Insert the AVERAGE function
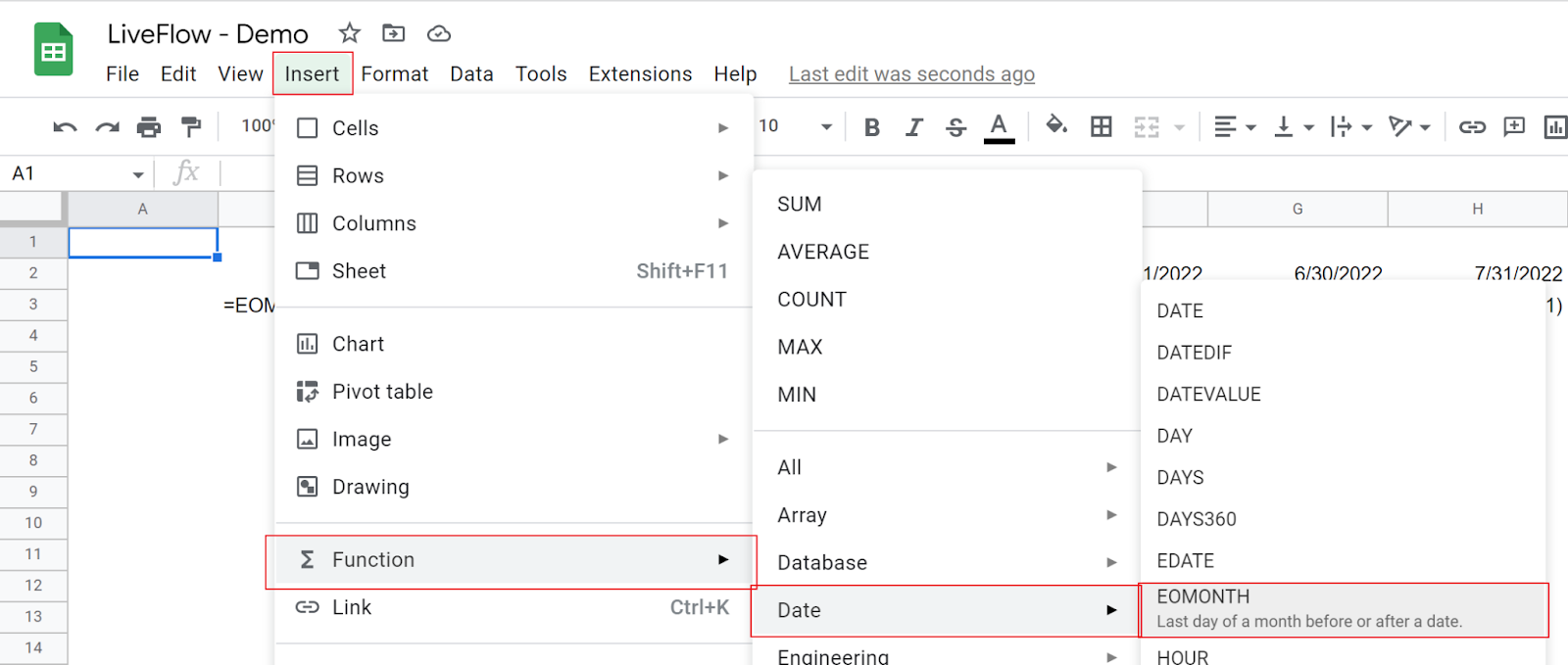Viewport: 1568px width, 665px height. point(947,252)
